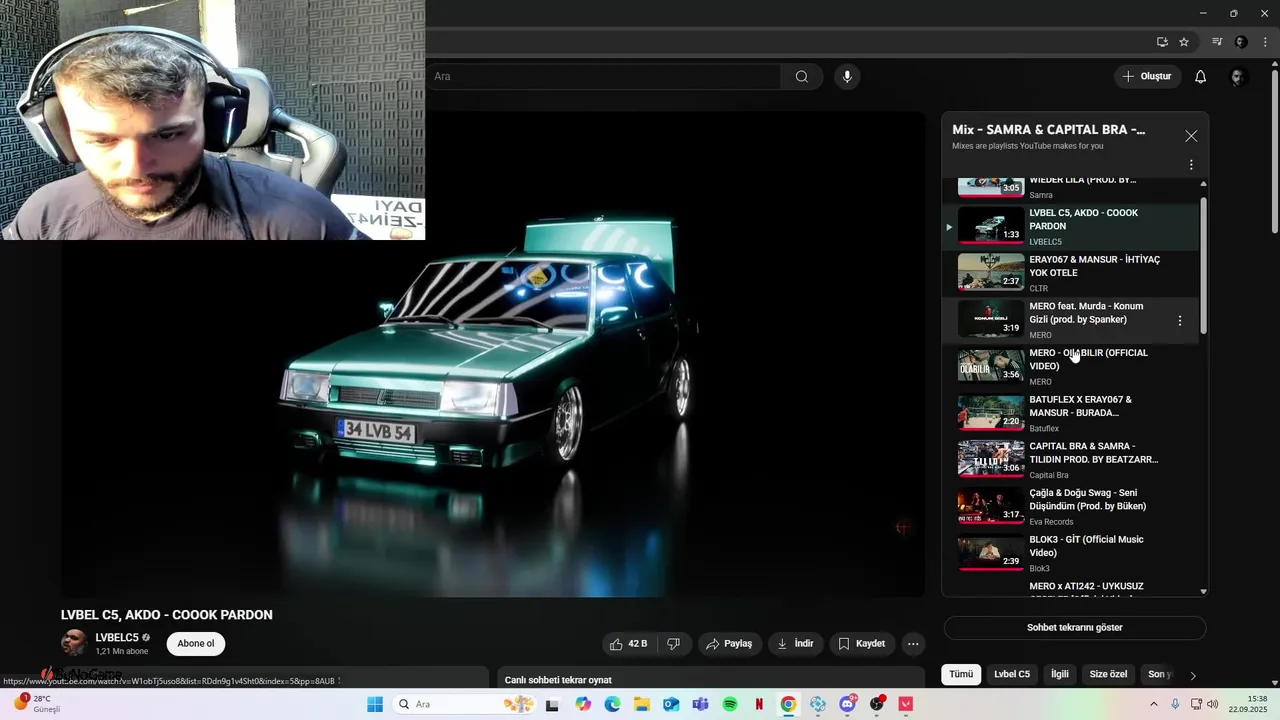The height and width of the screenshot is (720, 1280).
Task: Select the Tümü filter chip
Action: (x=961, y=674)
